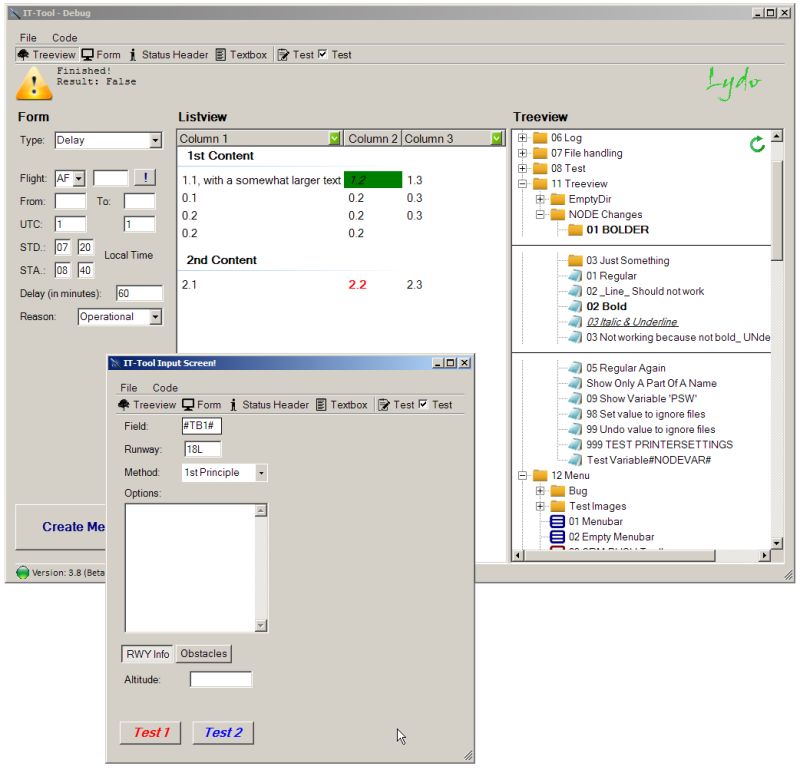The image size is (800, 773).
Task: Switch to Obstacles tab
Action: [204, 654]
